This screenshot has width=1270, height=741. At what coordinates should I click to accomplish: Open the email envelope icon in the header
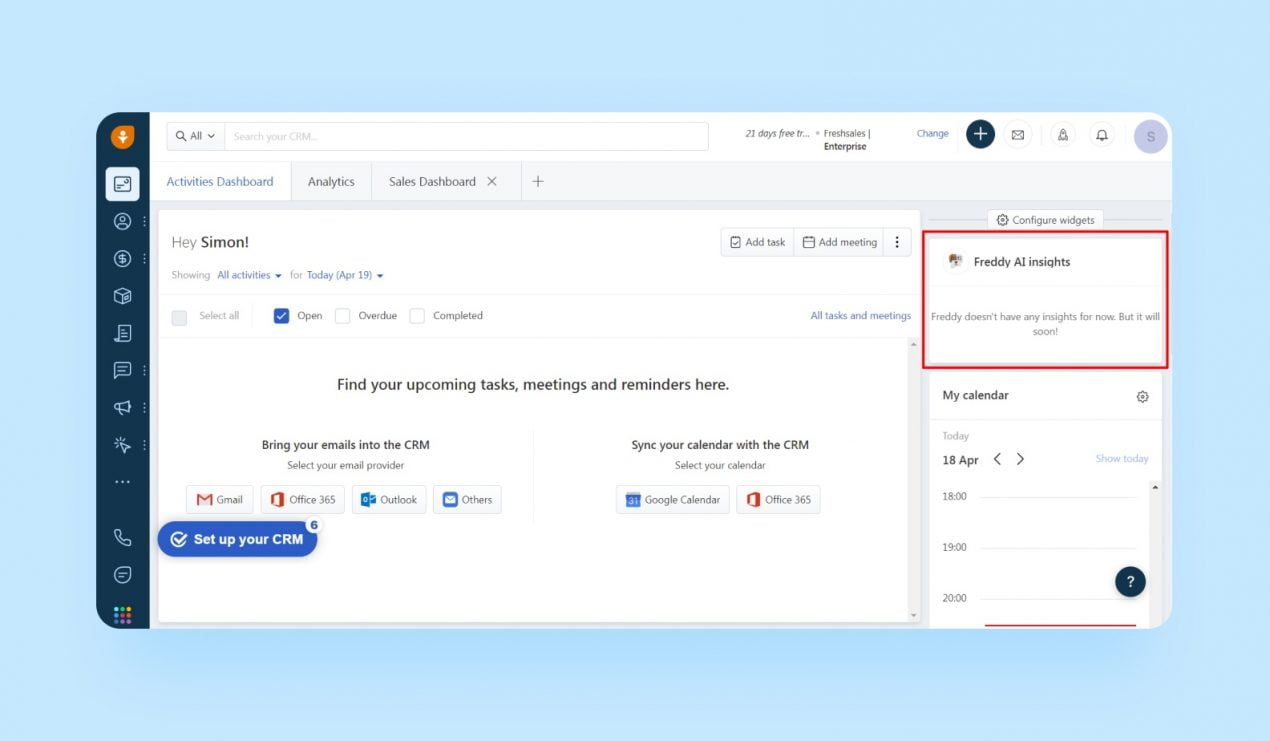[x=1018, y=135]
